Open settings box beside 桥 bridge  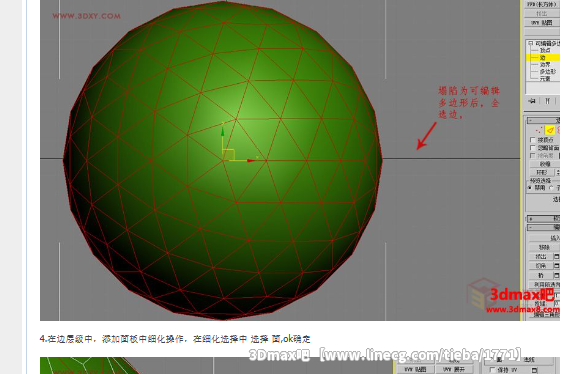coord(557,275)
